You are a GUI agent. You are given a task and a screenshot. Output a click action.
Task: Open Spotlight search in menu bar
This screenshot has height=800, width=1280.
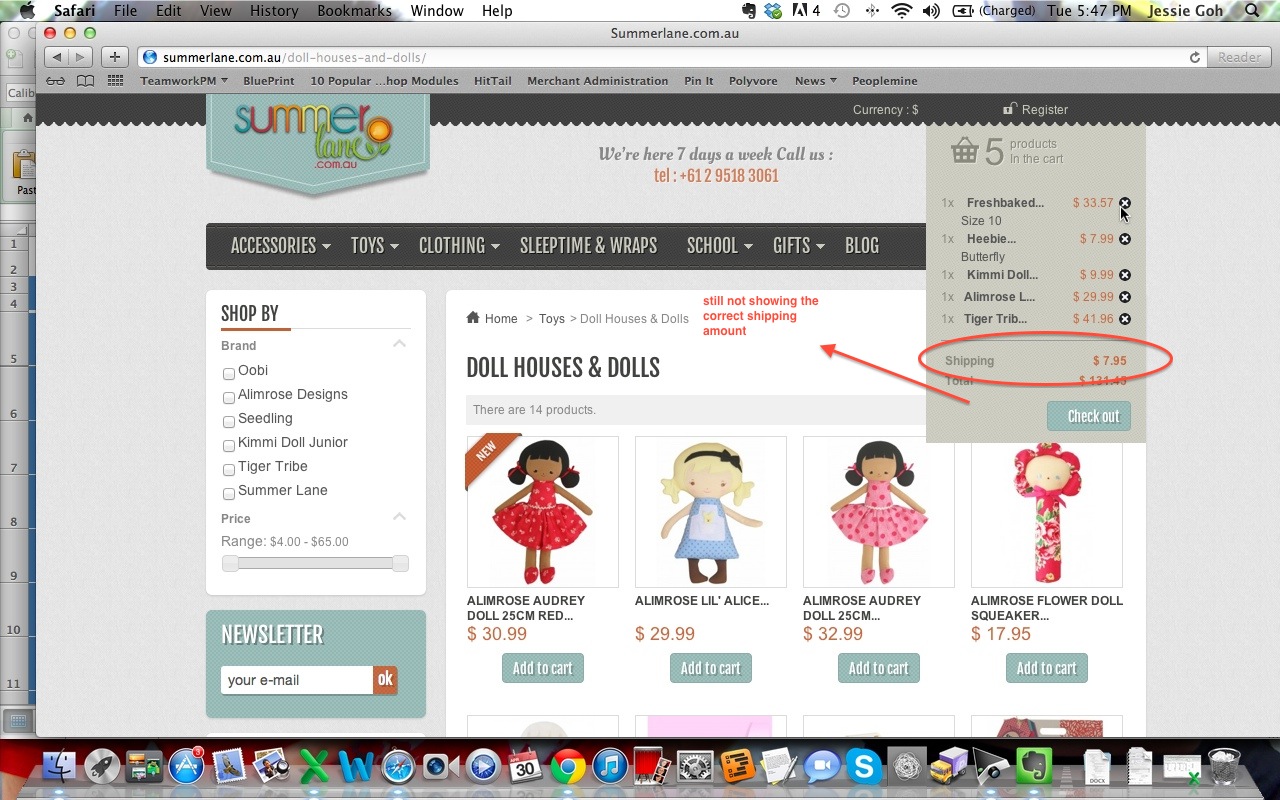click(x=1252, y=11)
